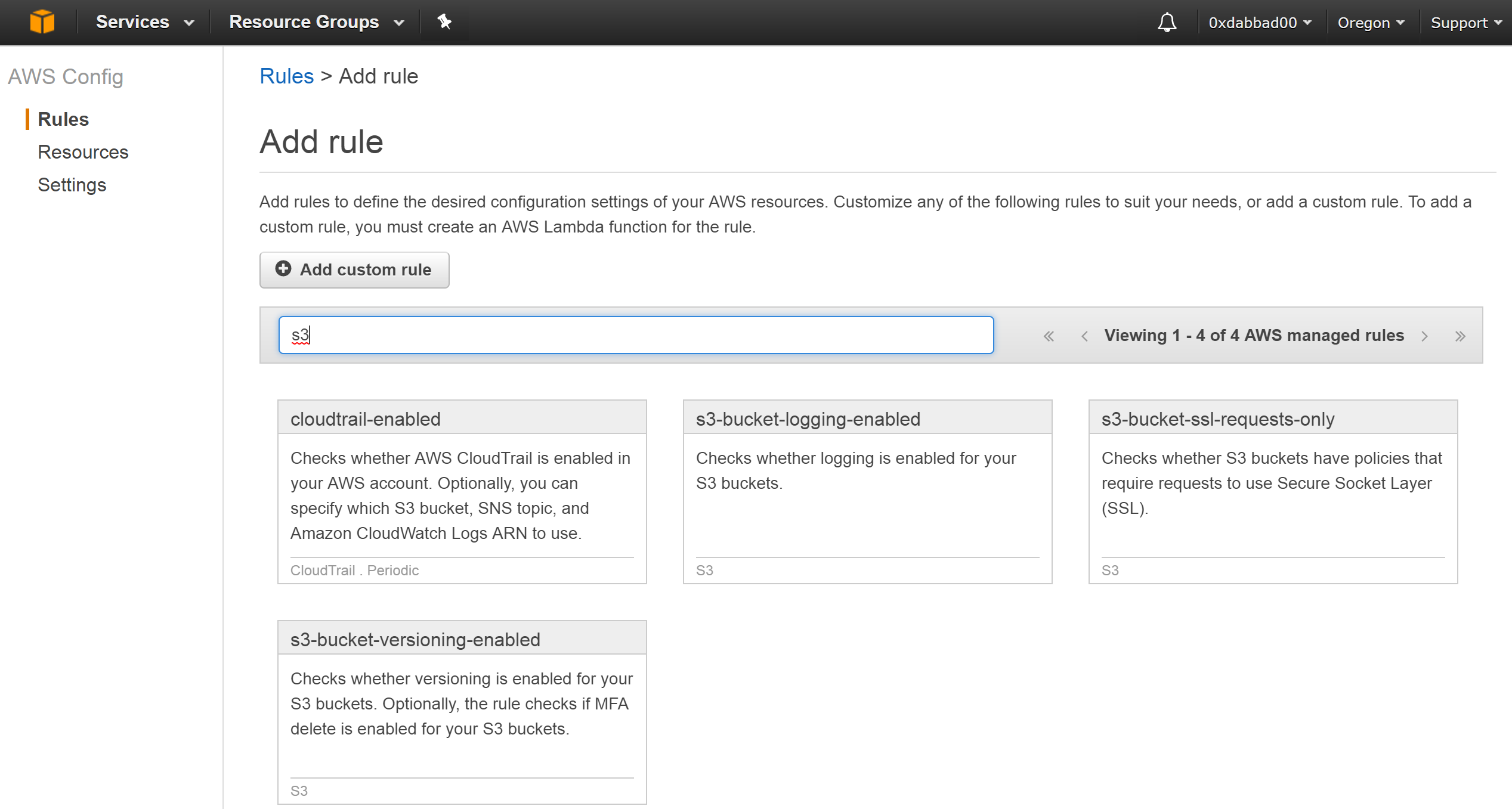Go to the previous page of managed rules
The image size is (1512, 809).
(x=1084, y=336)
